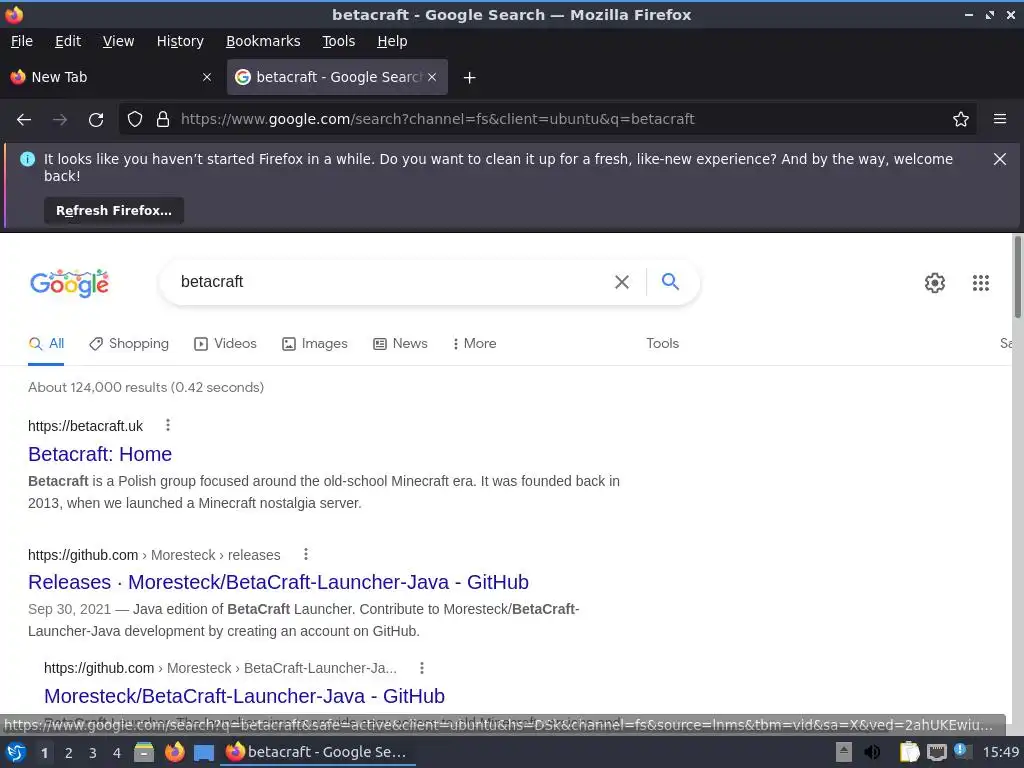Launch Firefox from the taskbar launcher
1024x768 pixels.
pyautogui.click(x=174, y=752)
